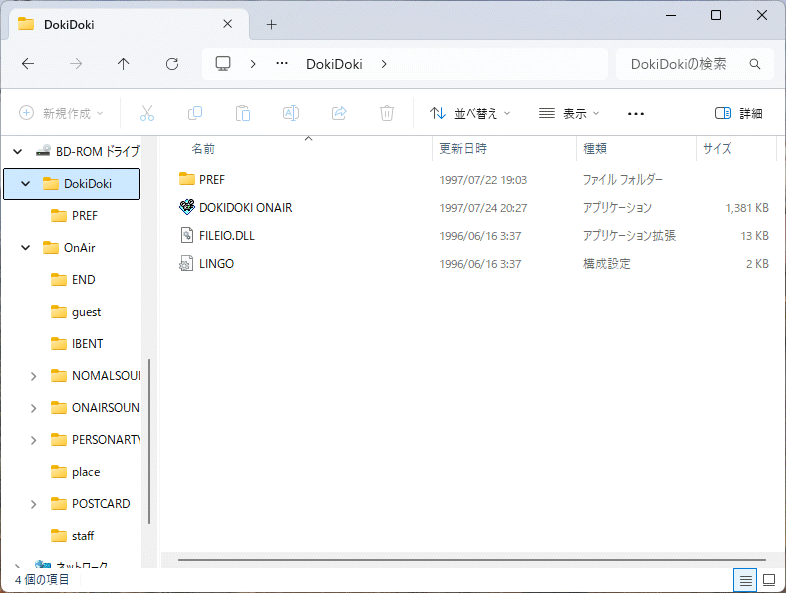Collapse the BD-ROM ドライブ tree node

coord(18,151)
